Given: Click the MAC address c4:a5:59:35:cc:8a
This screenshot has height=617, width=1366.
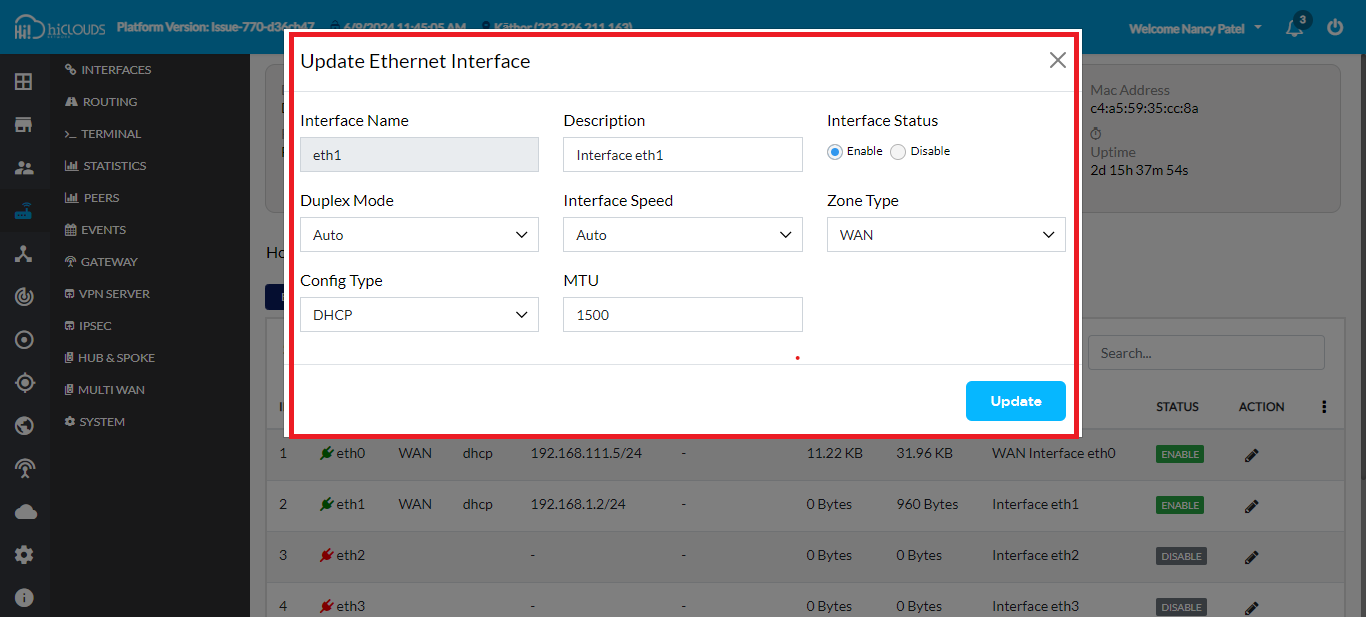Looking at the screenshot, I should coord(1144,108).
